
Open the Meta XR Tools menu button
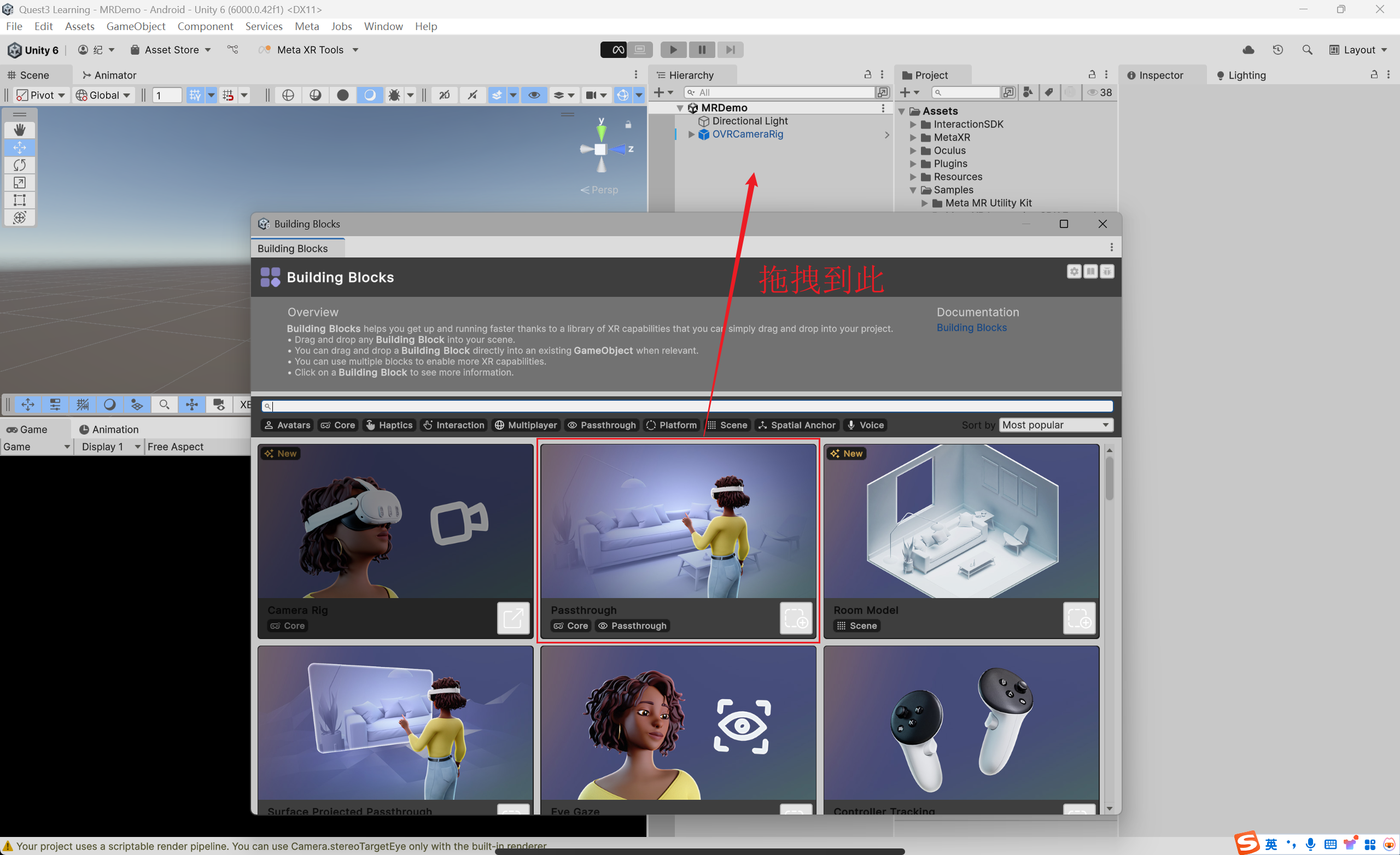310,50
